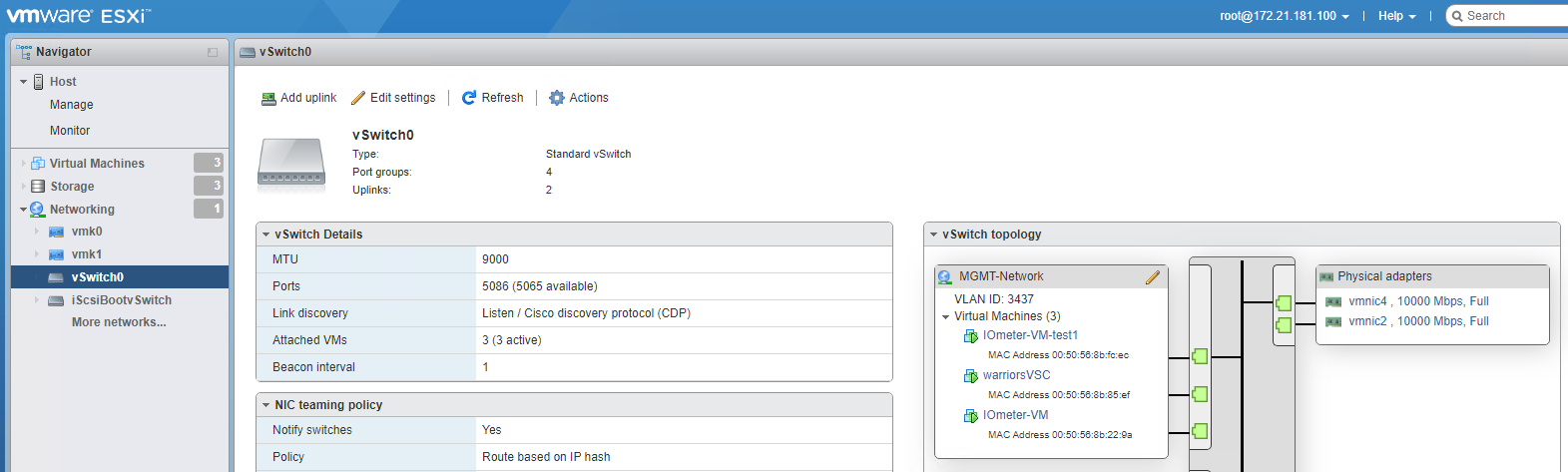Open the IOmeter-VM link
The width and height of the screenshot is (1568, 472).
[x=1015, y=415]
